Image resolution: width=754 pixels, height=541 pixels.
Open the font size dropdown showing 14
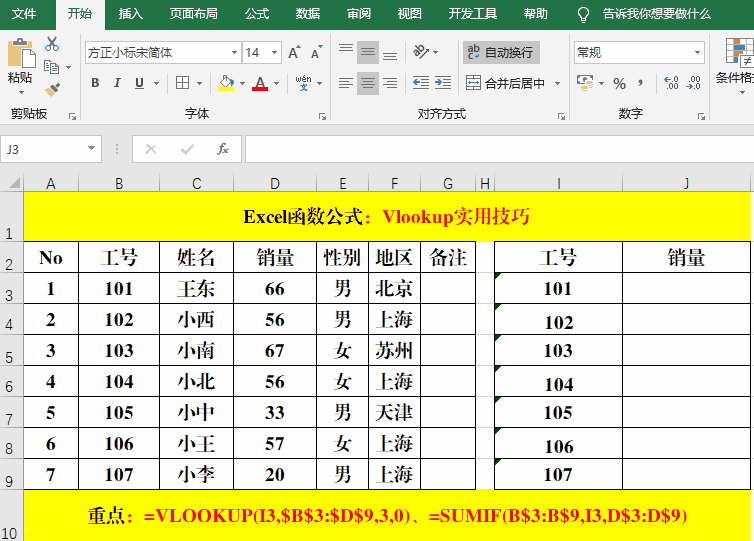275,52
